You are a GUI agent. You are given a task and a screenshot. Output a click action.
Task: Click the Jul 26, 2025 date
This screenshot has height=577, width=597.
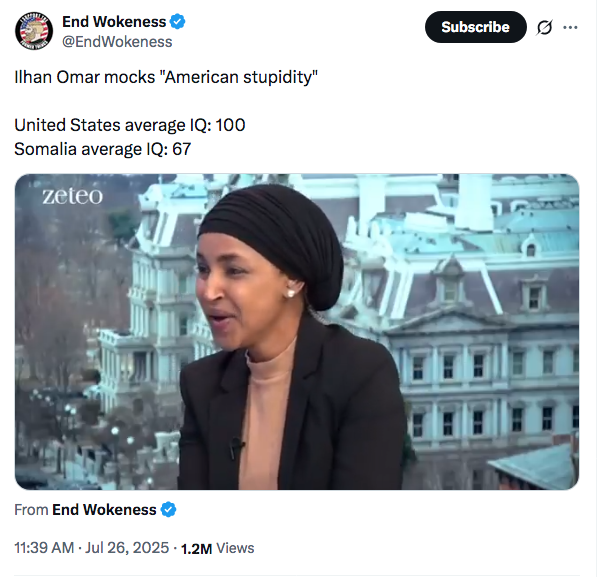pos(127,548)
